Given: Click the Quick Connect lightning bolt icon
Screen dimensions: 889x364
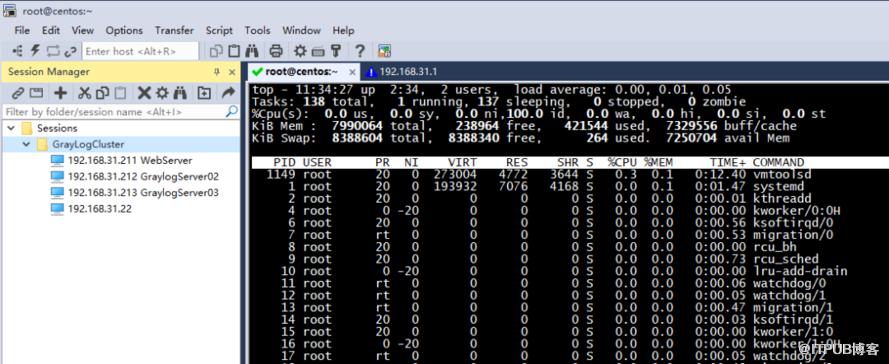Looking at the screenshot, I should [35, 51].
